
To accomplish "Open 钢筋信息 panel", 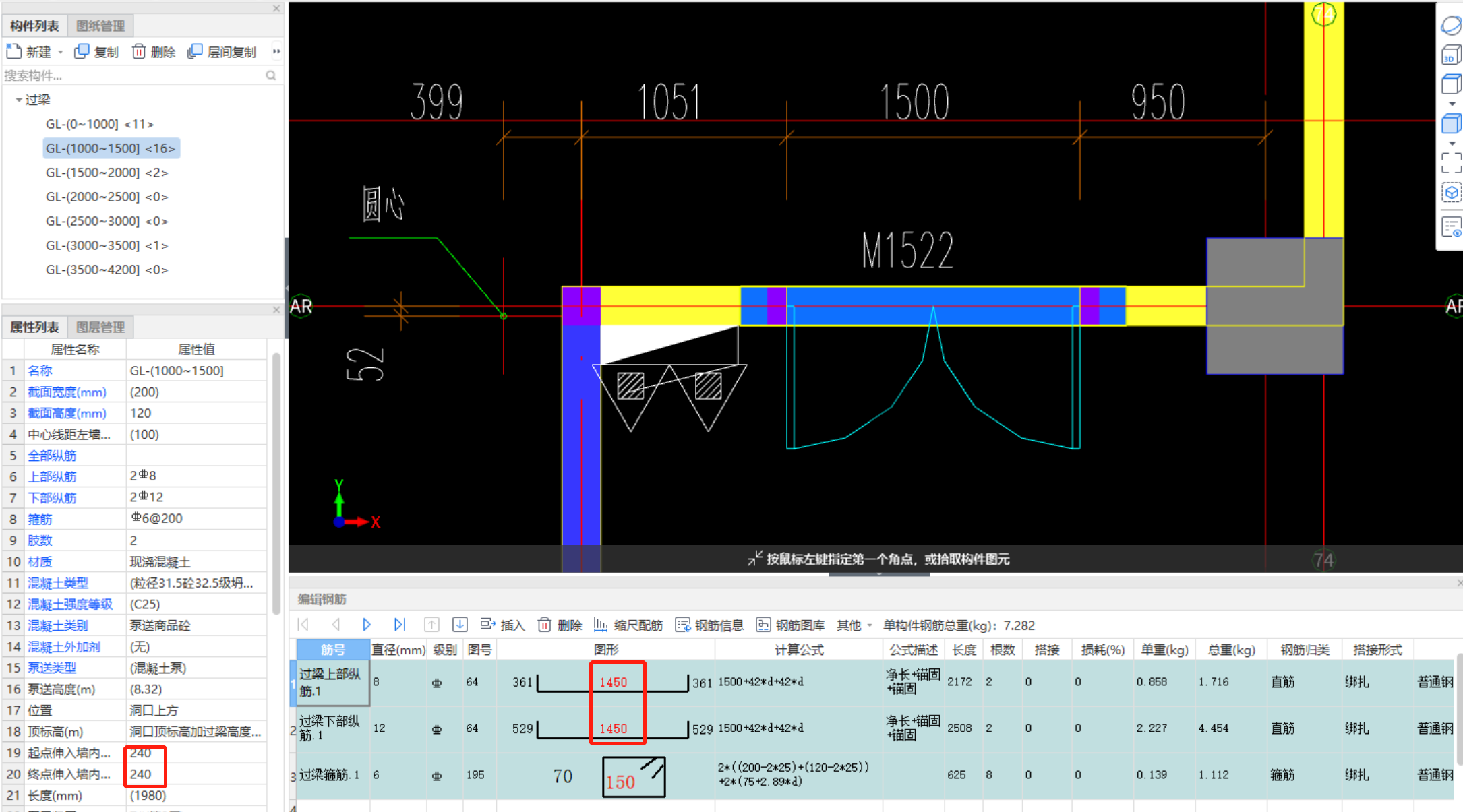I will (710, 625).
